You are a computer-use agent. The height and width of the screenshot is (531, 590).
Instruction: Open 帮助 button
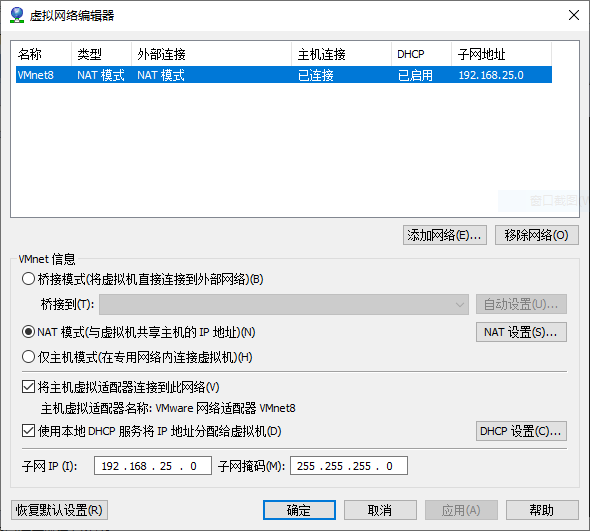tap(542, 510)
